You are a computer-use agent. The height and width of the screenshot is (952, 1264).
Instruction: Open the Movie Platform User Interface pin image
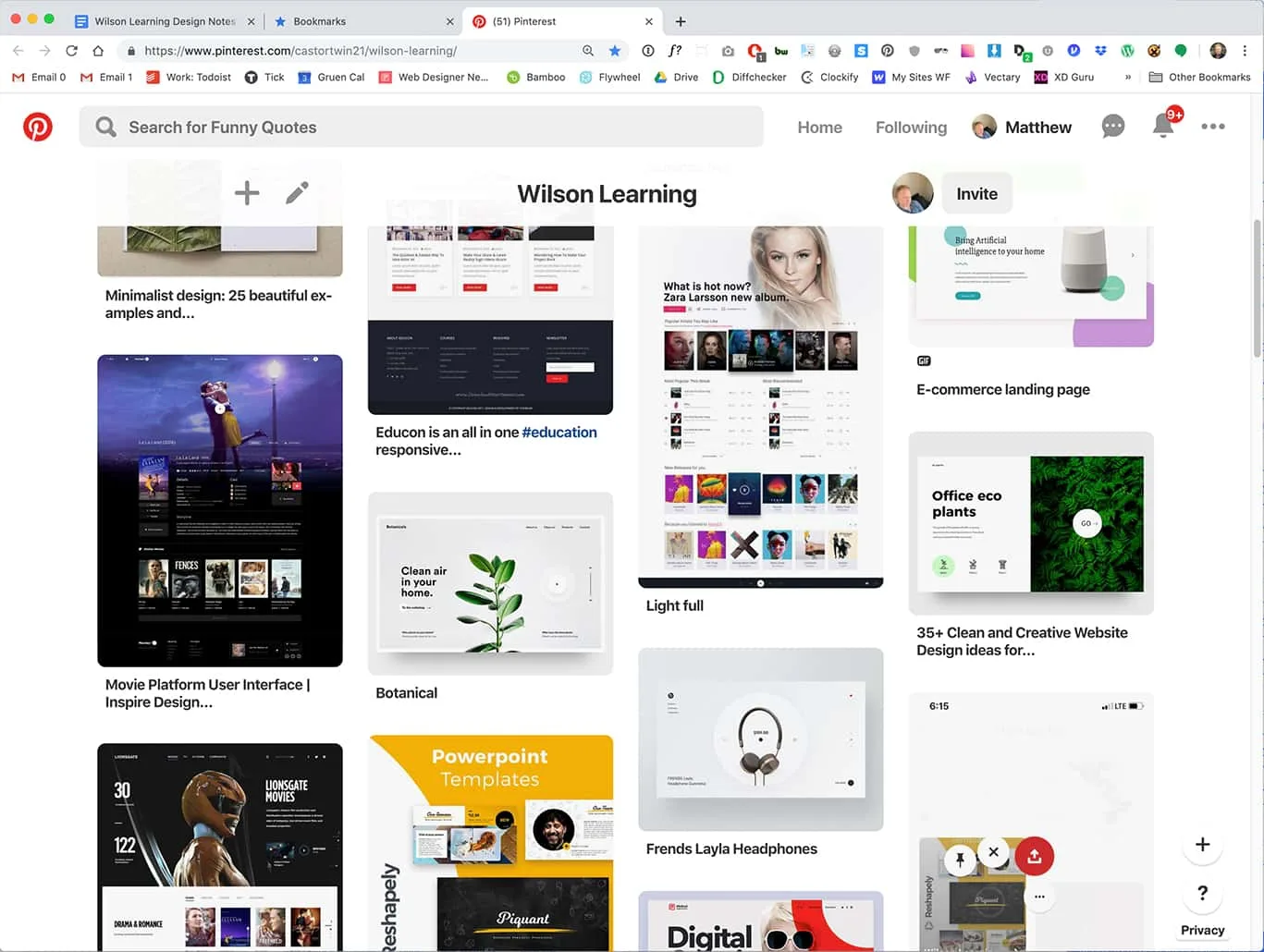[220, 510]
